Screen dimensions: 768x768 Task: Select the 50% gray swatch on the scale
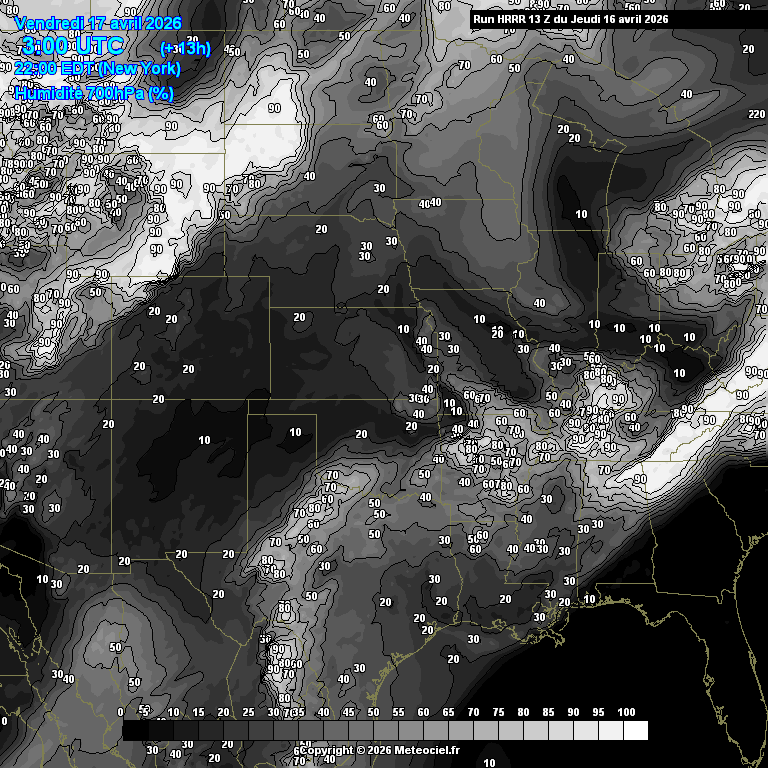pyautogui.click(x=385, y=731)
